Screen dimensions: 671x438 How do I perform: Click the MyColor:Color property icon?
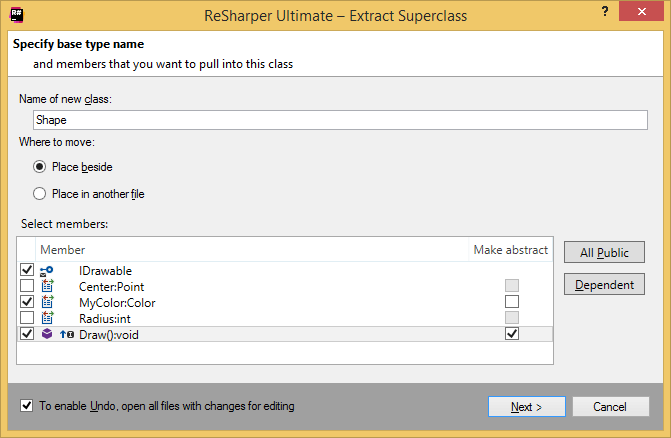pos(47,302)
